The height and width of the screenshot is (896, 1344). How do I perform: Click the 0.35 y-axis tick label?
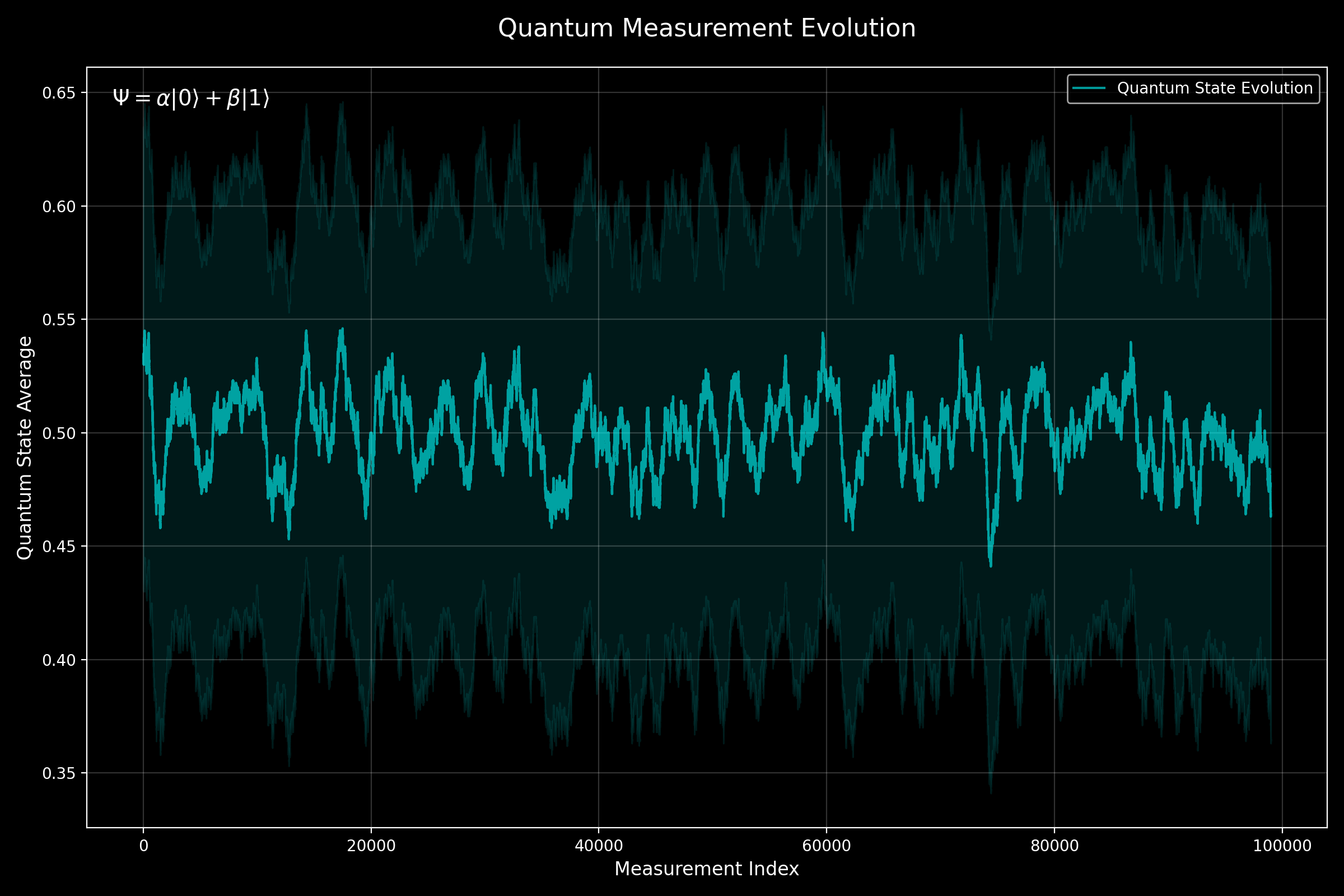coord(59,774)
